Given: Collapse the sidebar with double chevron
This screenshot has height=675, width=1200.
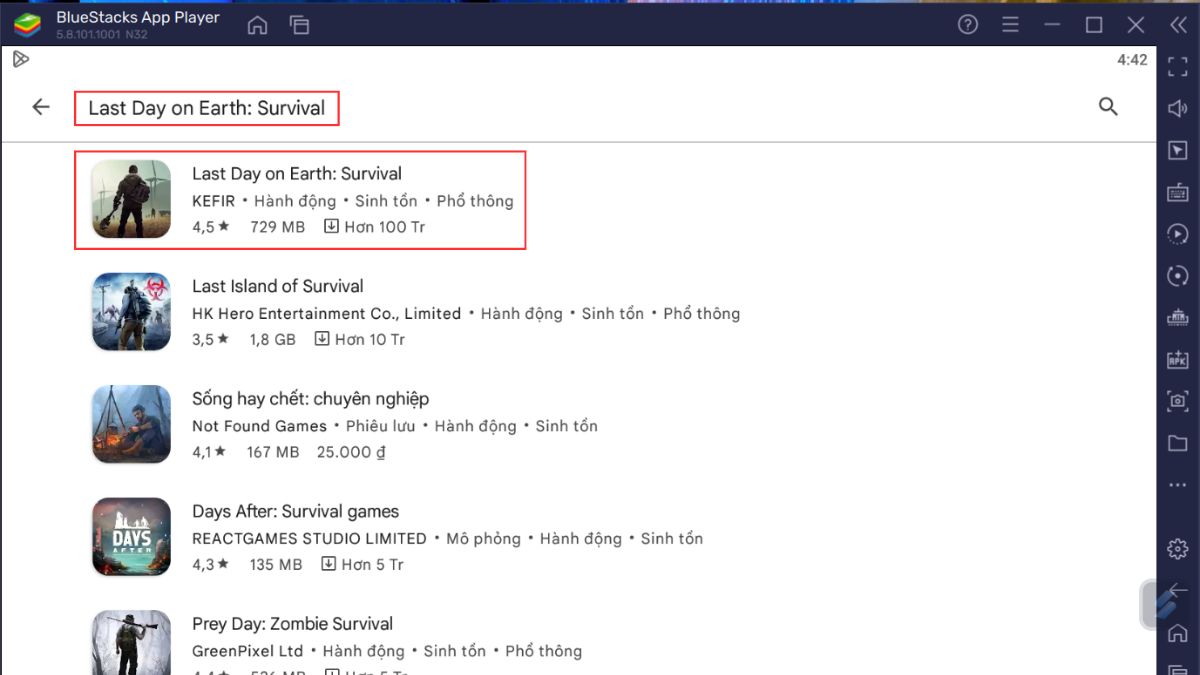Looking at the screenshot, I should (1178, 25).
